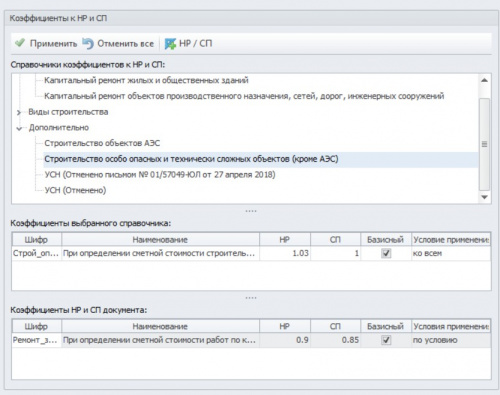500x395 pixels.
Task: Expand the Виды строительства tree node
Action: pyautogui.click(x=19, y=112)
